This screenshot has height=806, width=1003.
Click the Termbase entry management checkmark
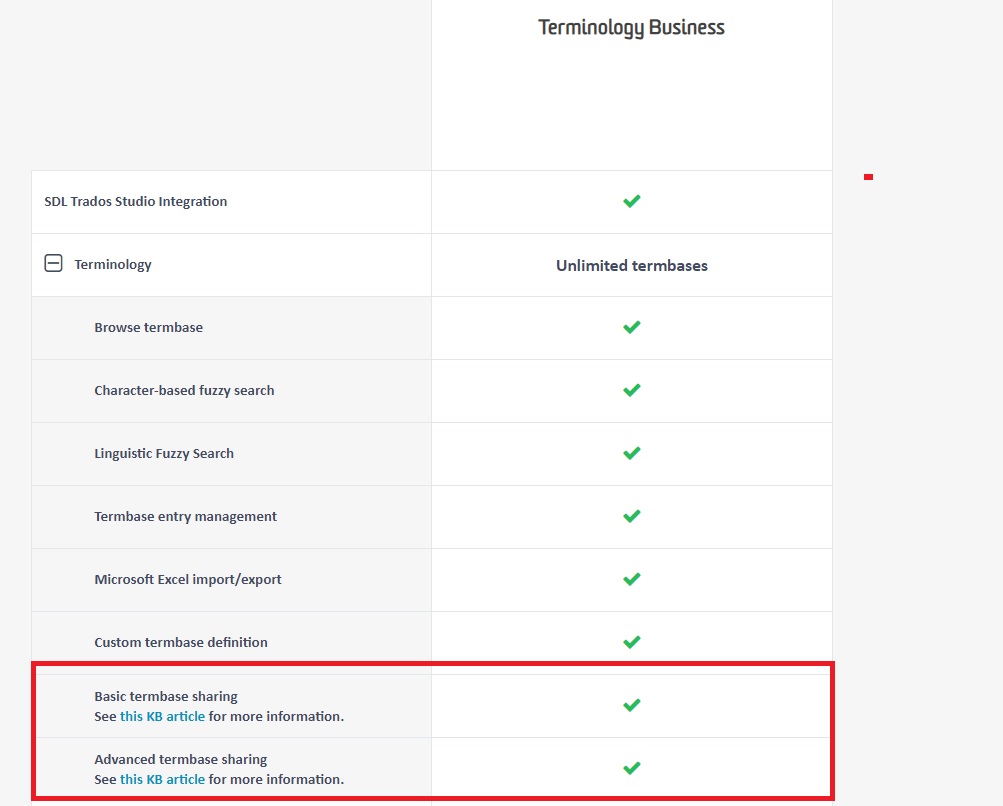tap(631, 516)
